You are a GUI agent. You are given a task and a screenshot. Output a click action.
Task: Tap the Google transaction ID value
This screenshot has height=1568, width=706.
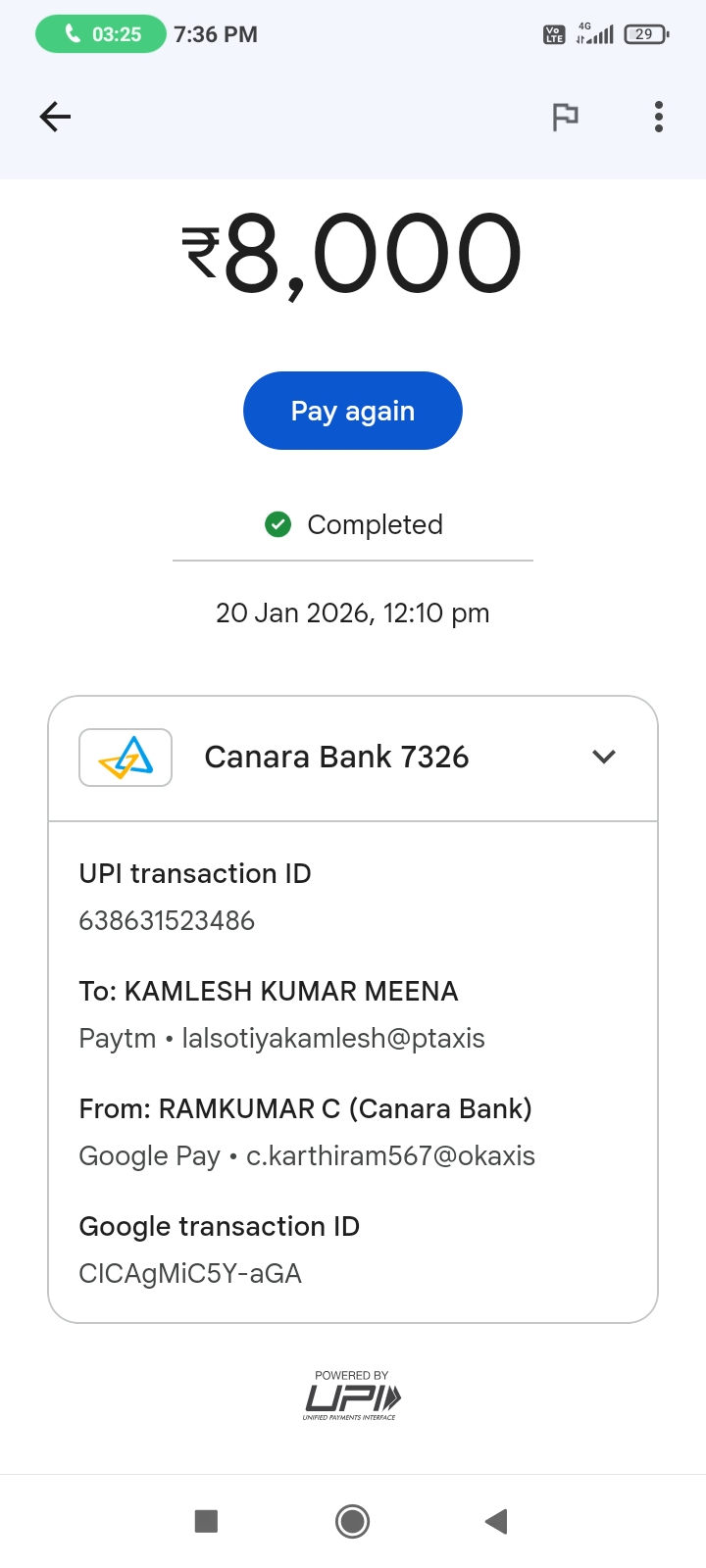click(x=190, y=1274)
